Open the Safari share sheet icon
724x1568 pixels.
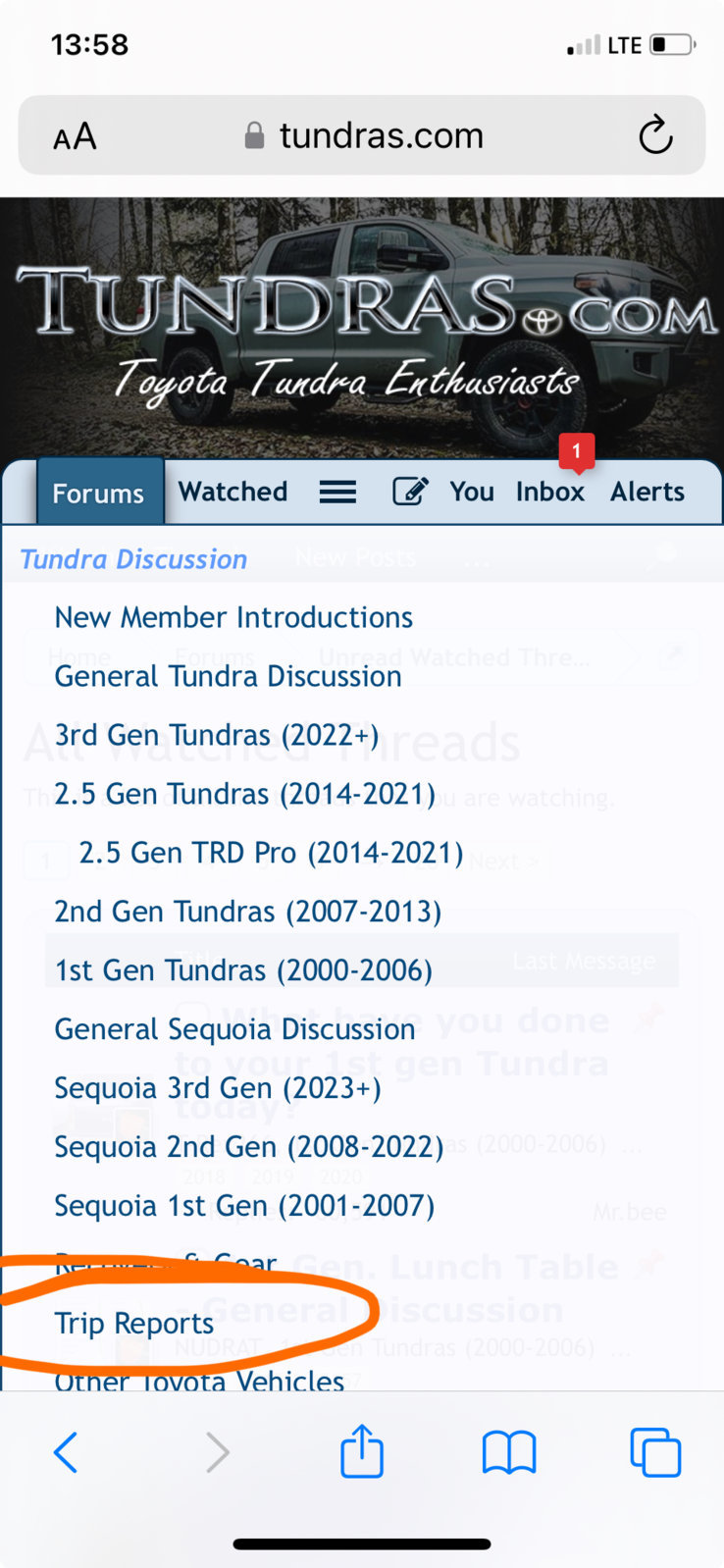click(362, 1450)
